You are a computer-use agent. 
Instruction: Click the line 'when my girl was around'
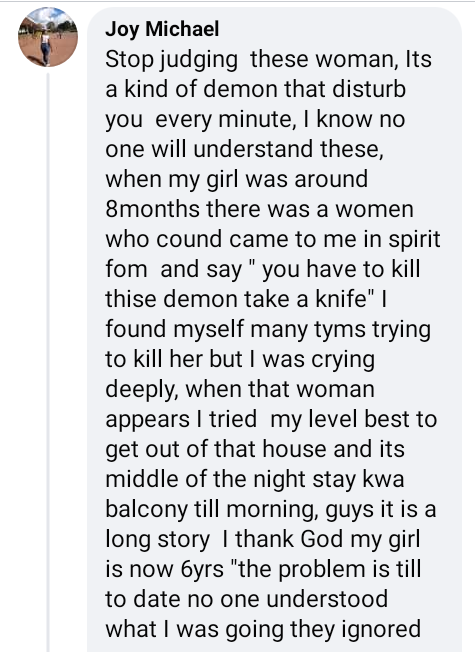[x=237, y=179]
